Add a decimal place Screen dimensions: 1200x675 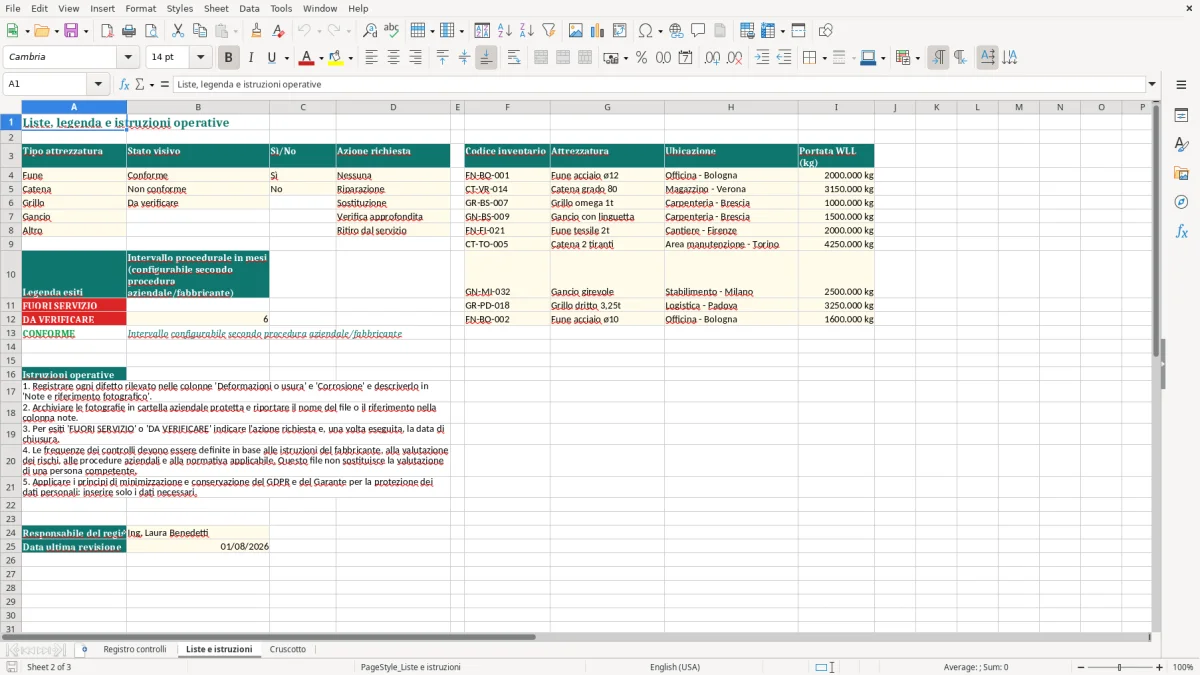[x=712, y=58]
